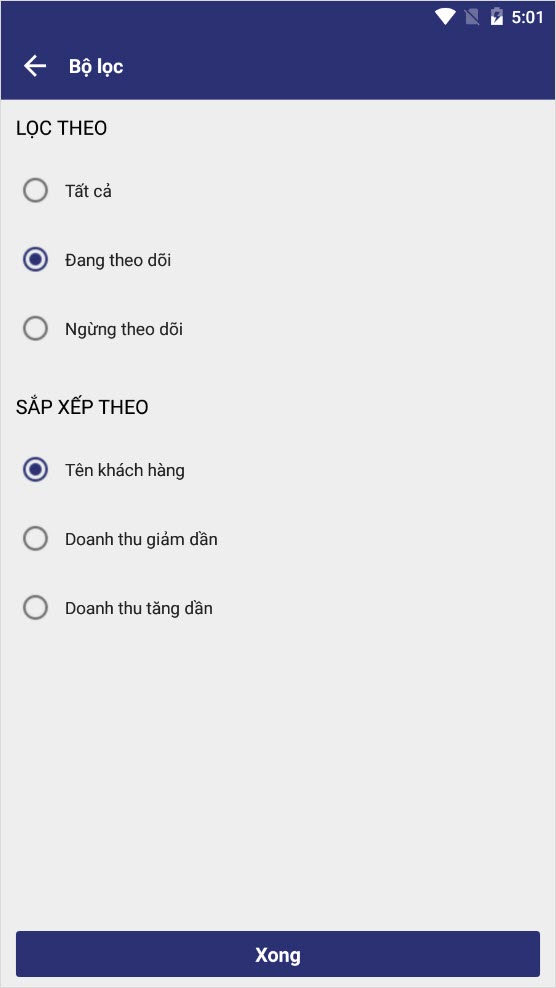556x988 pixels.
Task: Choose Doanh thu tăng dần radio circle
Action: pos(35,608)
